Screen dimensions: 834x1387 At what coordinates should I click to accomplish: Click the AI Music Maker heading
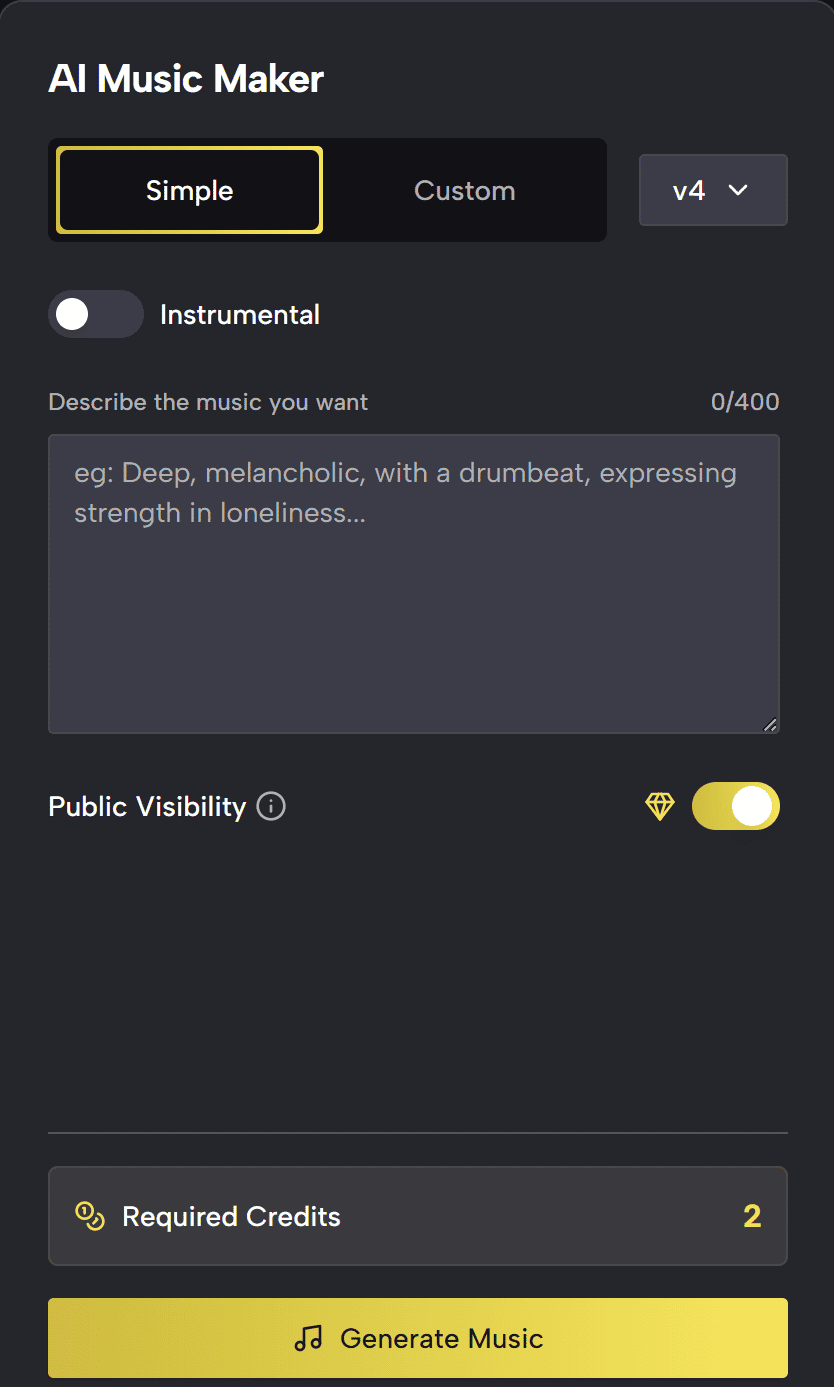(186, 79)
